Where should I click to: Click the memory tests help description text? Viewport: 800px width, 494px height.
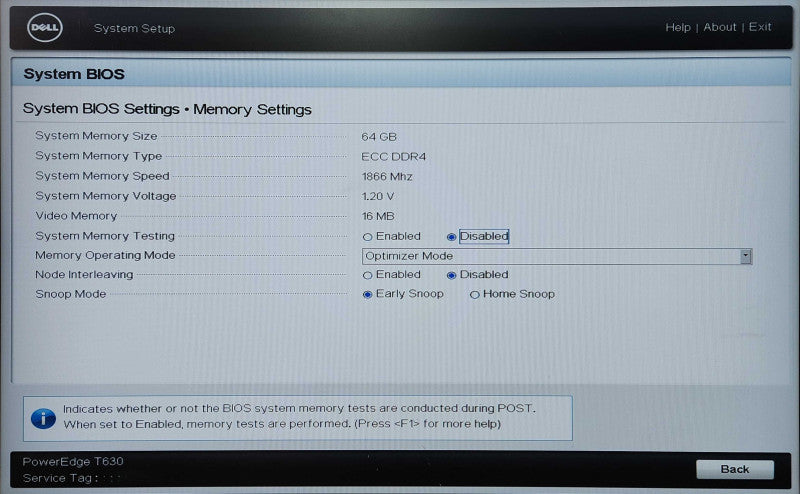(x=299, y=416)
